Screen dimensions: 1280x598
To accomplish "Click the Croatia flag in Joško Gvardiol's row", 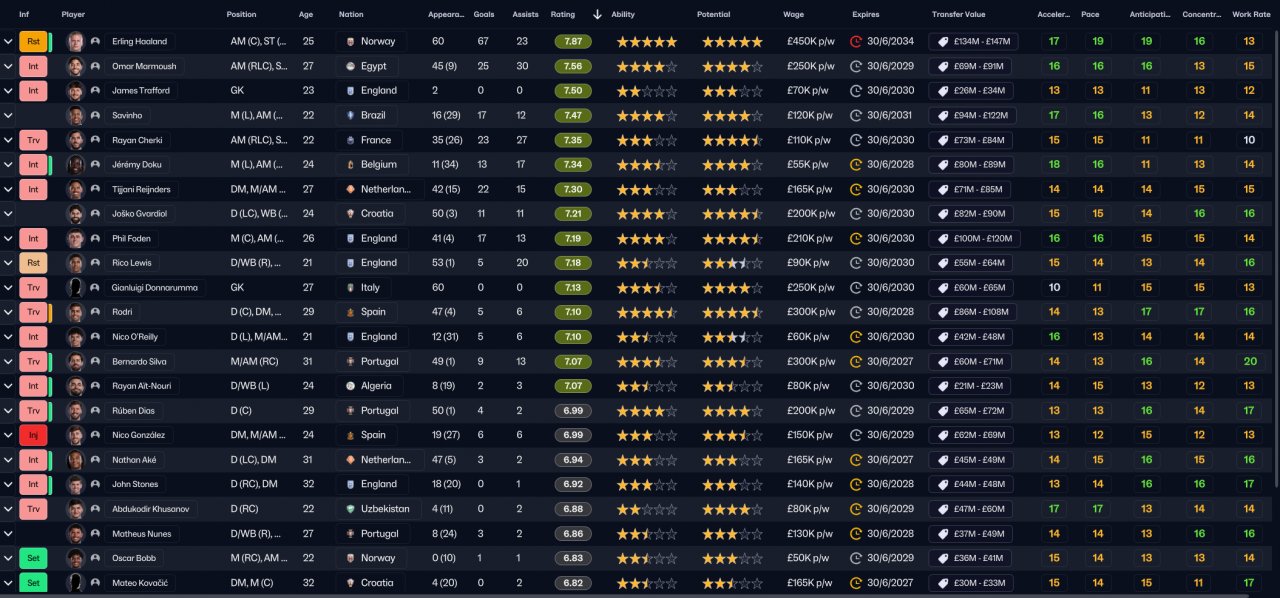I will (350, 213).
